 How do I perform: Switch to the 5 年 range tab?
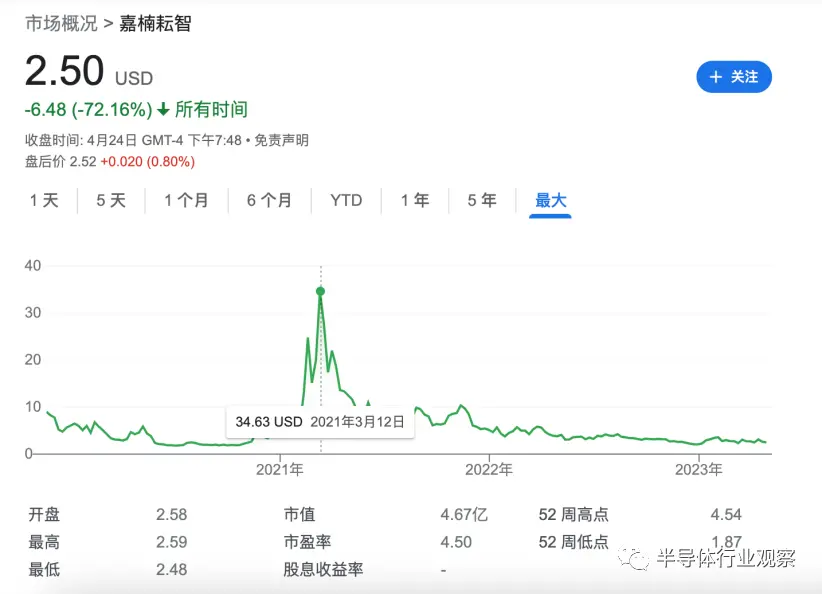click(481, 201)
